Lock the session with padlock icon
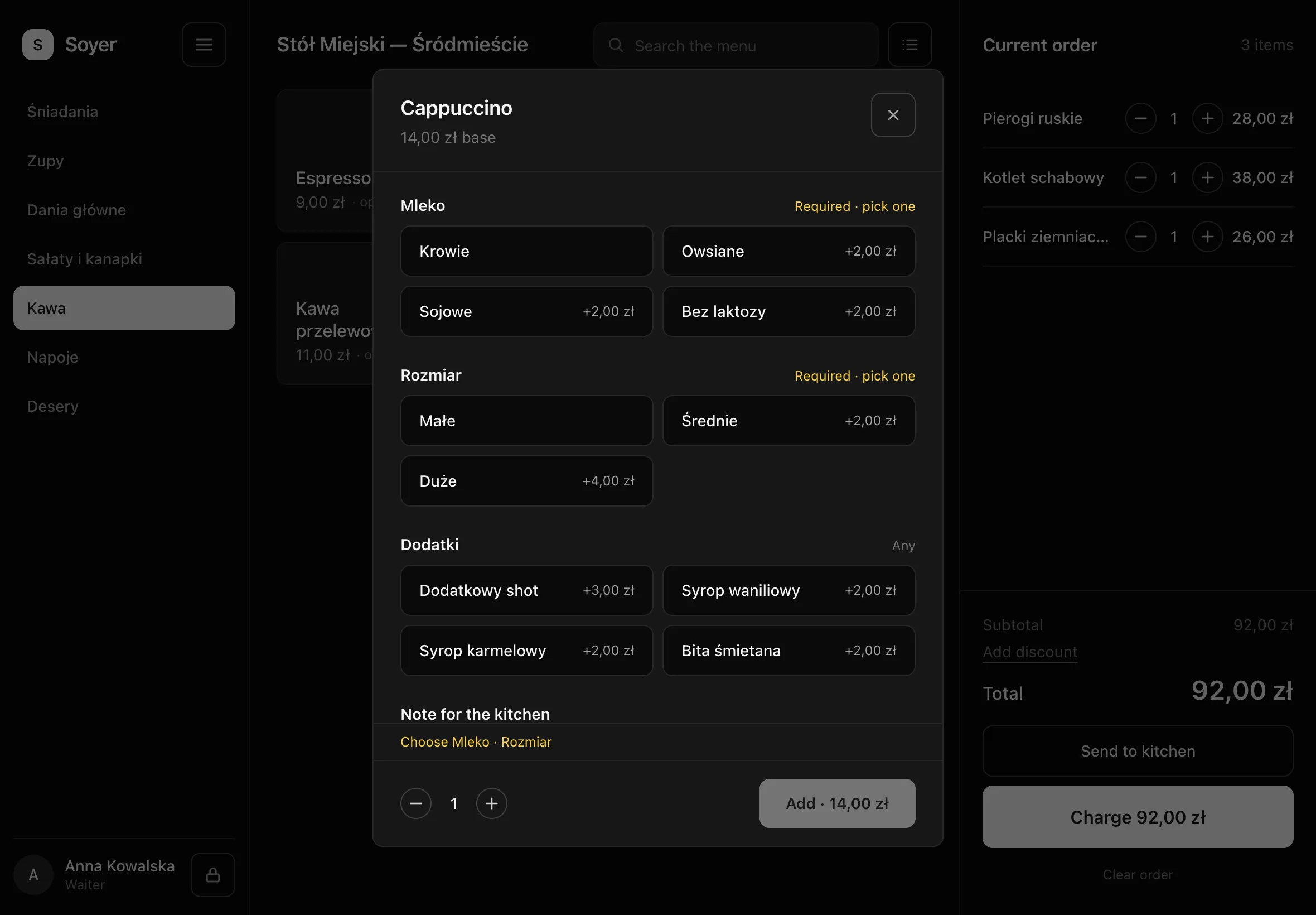This screenshot has width=1316, height=915. pos(213,874)
